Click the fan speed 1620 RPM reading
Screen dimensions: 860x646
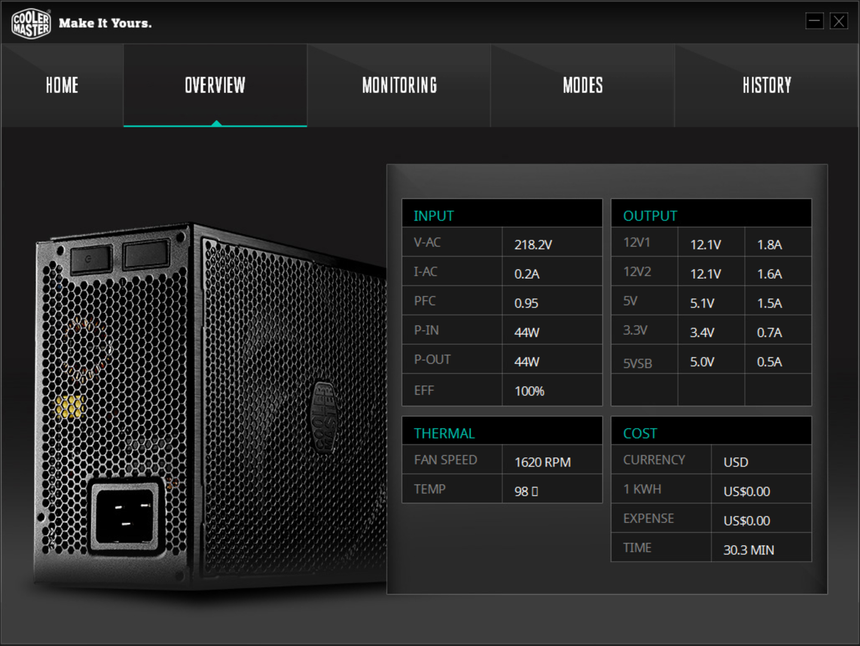[542, 462]
